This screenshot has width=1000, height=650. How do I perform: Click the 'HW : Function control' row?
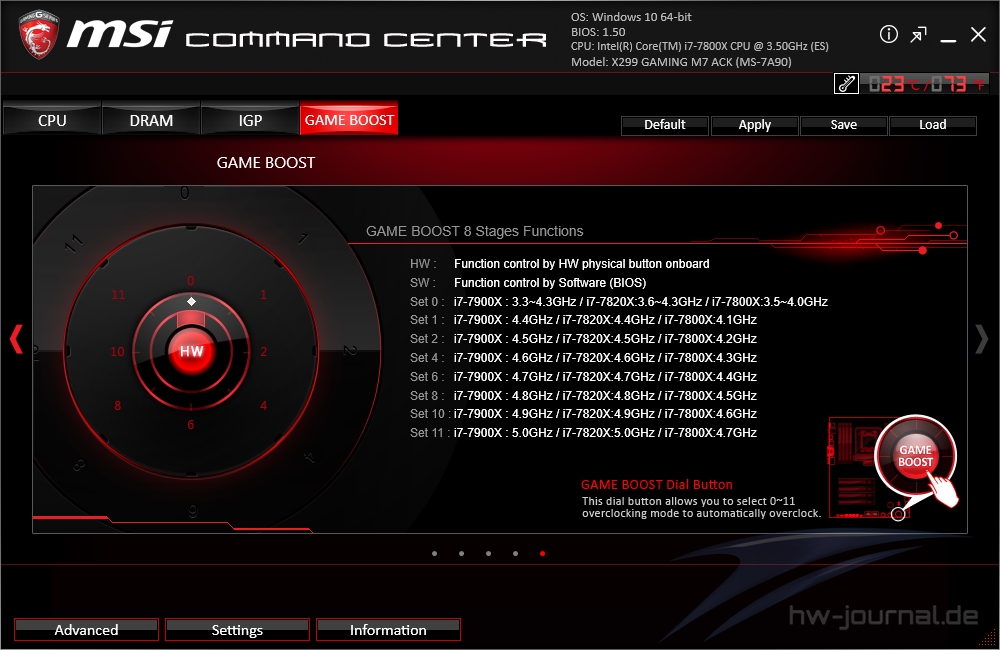tap(559, 264)
